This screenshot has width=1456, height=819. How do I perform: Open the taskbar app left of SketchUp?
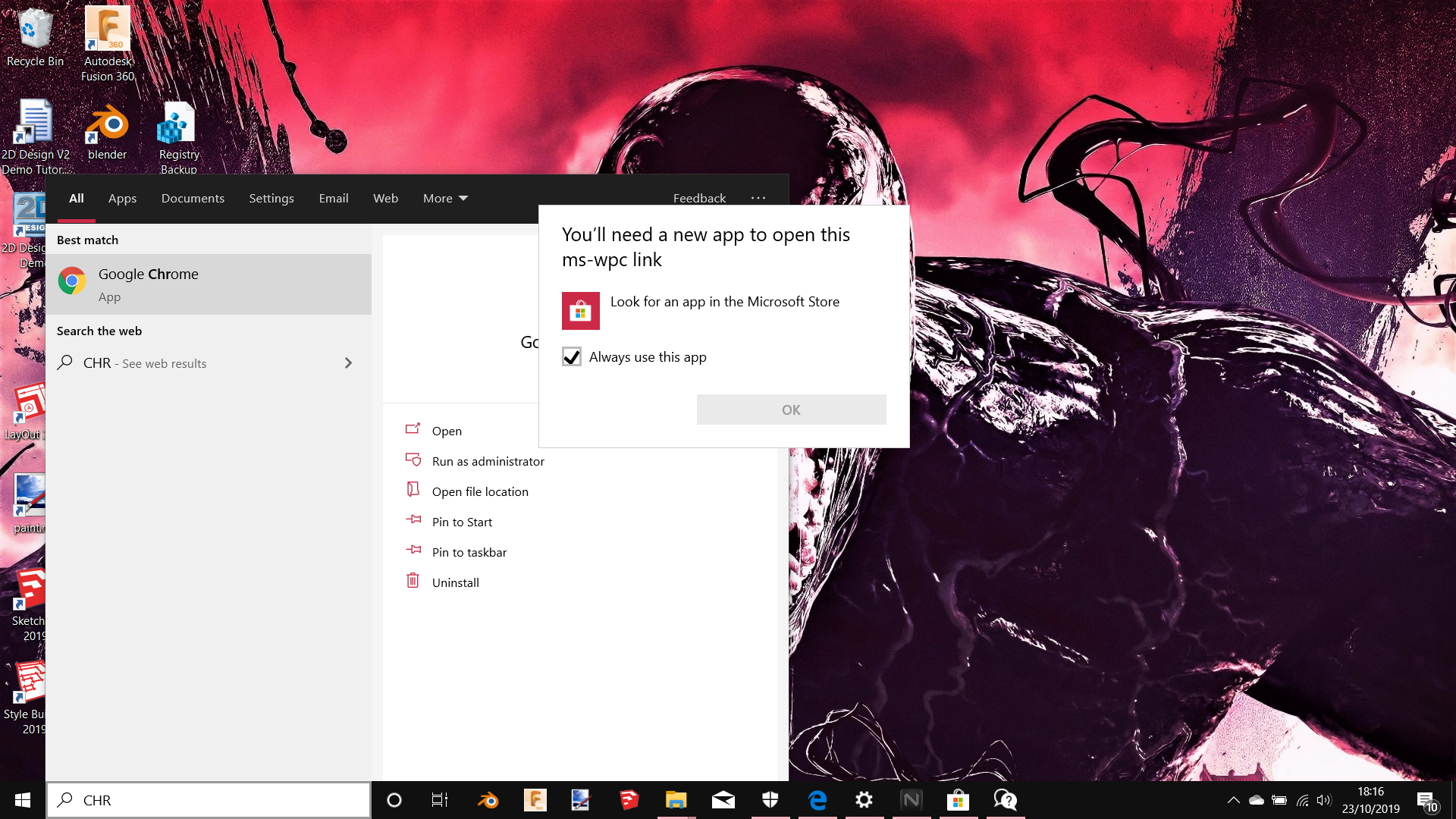(x=582, y=800)
